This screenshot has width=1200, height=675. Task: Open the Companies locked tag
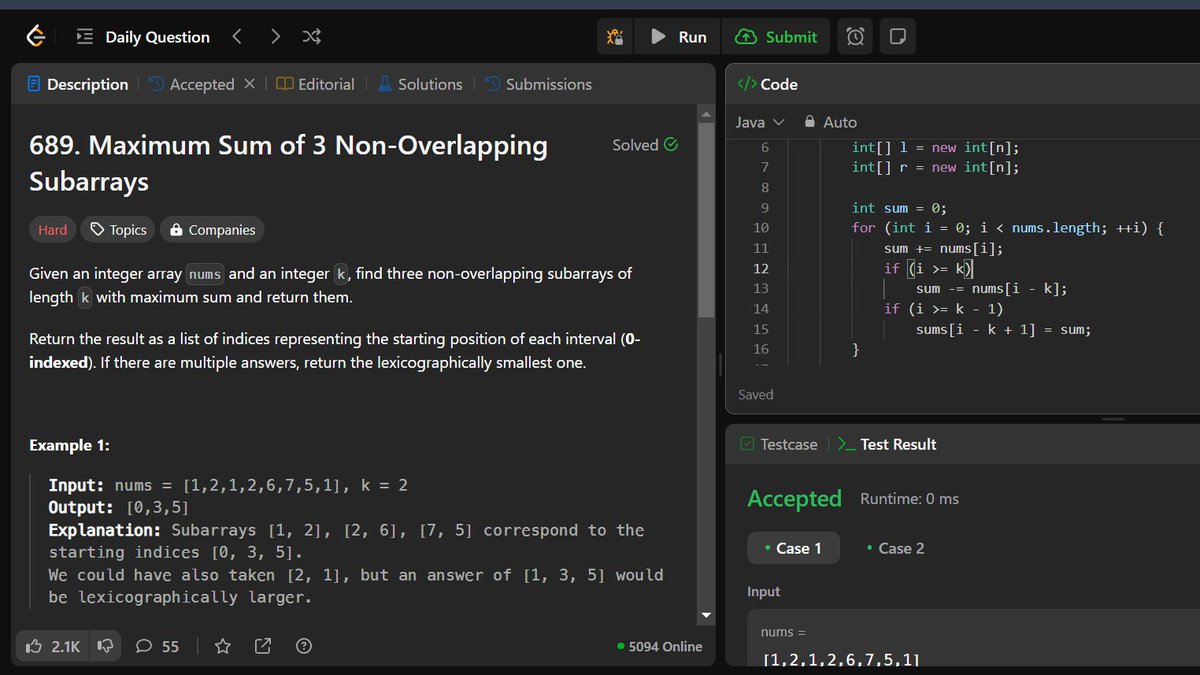212,230
